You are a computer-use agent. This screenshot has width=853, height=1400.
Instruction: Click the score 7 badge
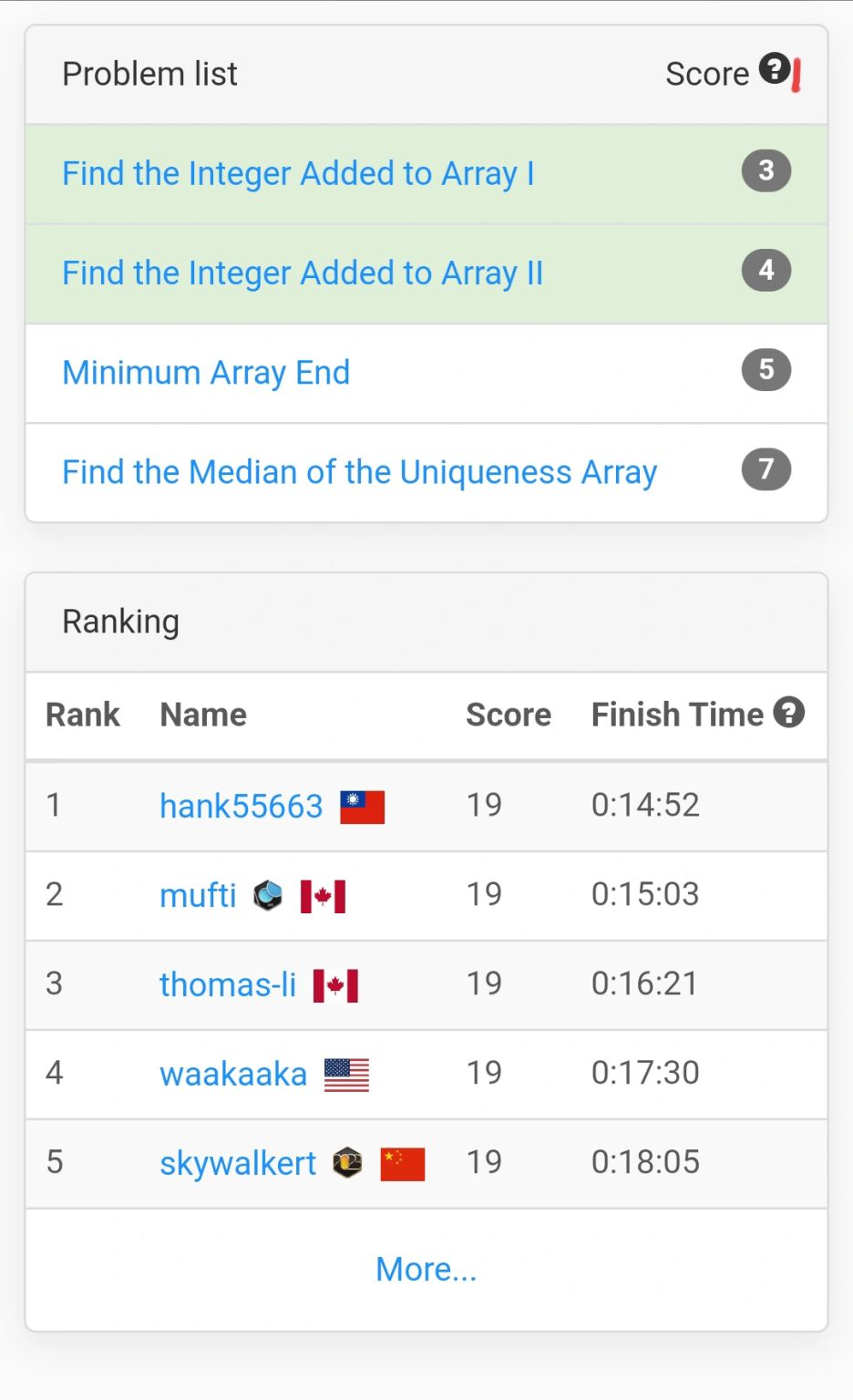coord(766,469)
